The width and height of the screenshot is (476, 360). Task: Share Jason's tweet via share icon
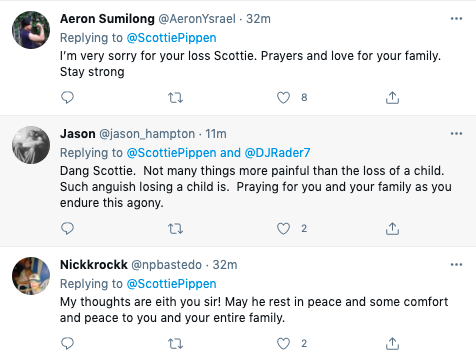pyautogui.click(x=392, y=229)
